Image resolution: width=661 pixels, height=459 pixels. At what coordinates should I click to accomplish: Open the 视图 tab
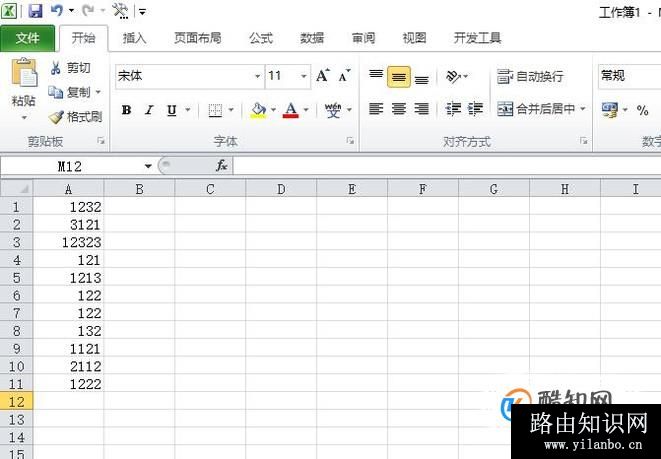pos(414,38)
